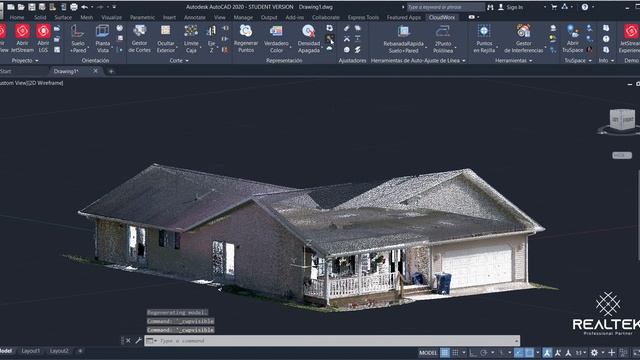Close the Drawing1 file tab

click(x=96, y=71)
